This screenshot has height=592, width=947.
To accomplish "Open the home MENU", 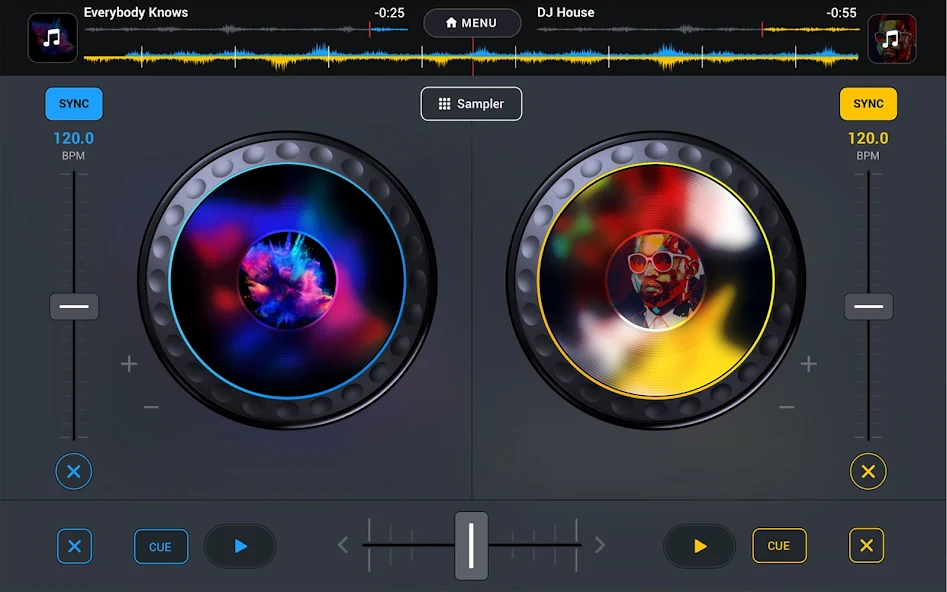I will (x=472, y=23).
